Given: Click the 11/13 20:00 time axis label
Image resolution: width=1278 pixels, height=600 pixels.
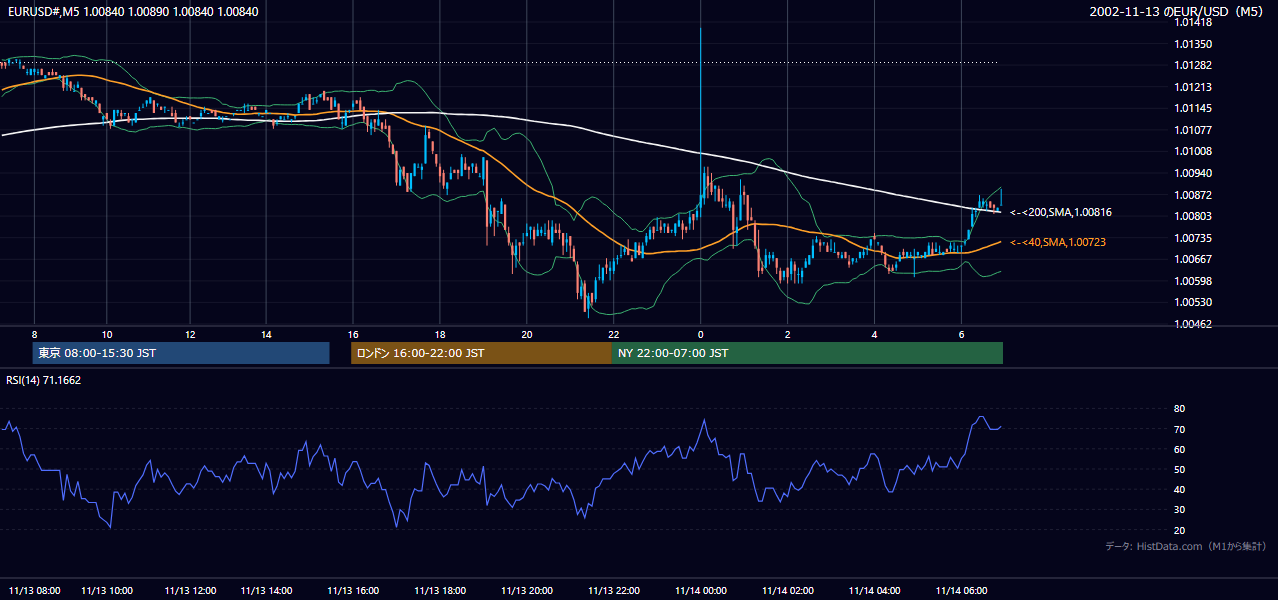Looking at the screenshot, I should (x=527, y=591).
